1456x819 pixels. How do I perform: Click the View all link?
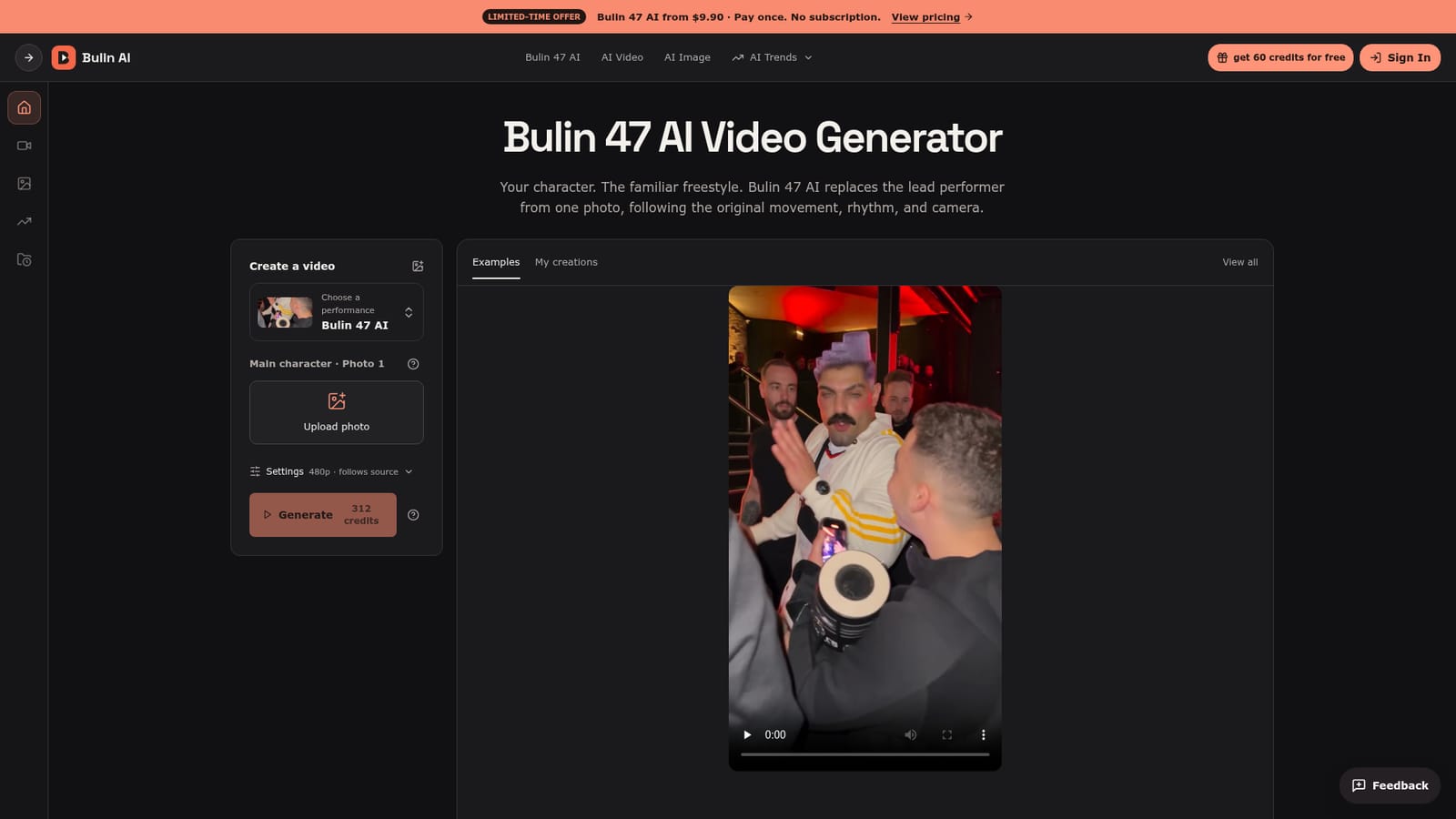(x=1239, y=262)
